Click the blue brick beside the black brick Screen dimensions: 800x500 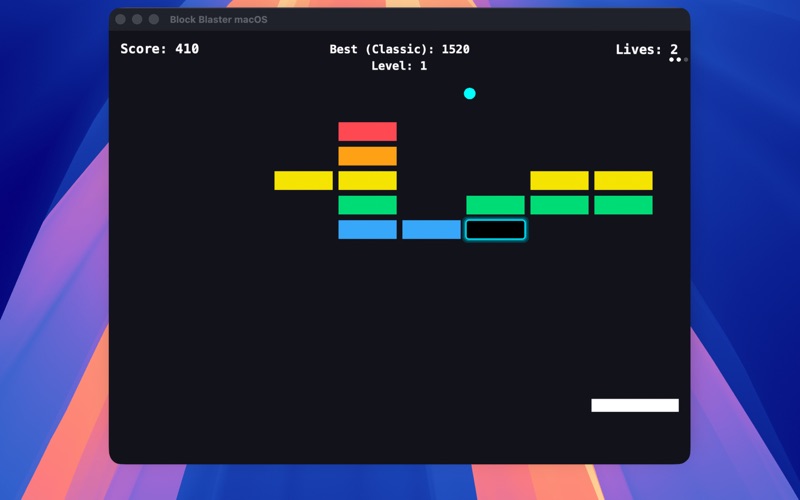tap(432, 230)
